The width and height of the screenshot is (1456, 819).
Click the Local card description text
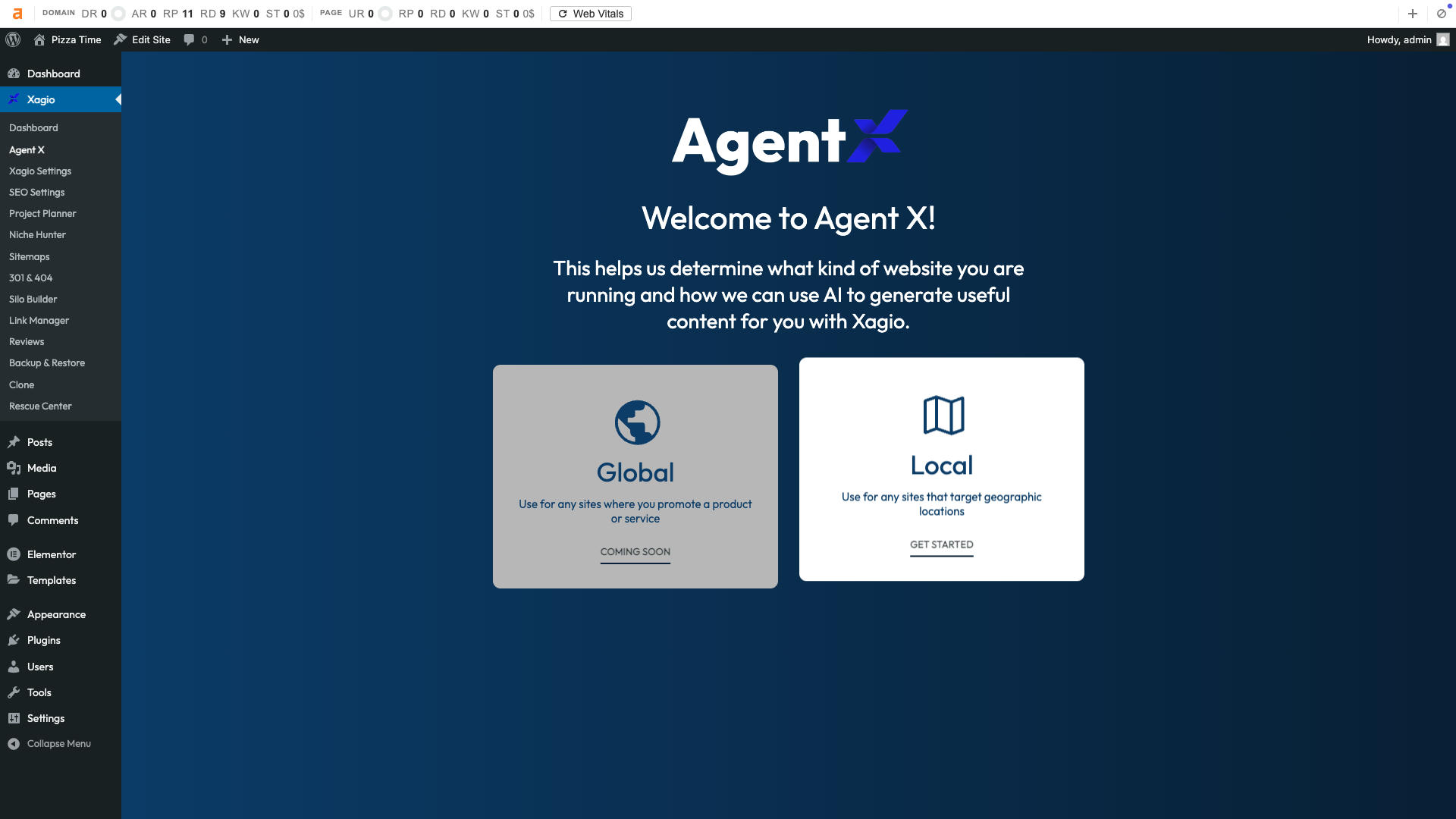pyautogui.click(x=941, y=504)
